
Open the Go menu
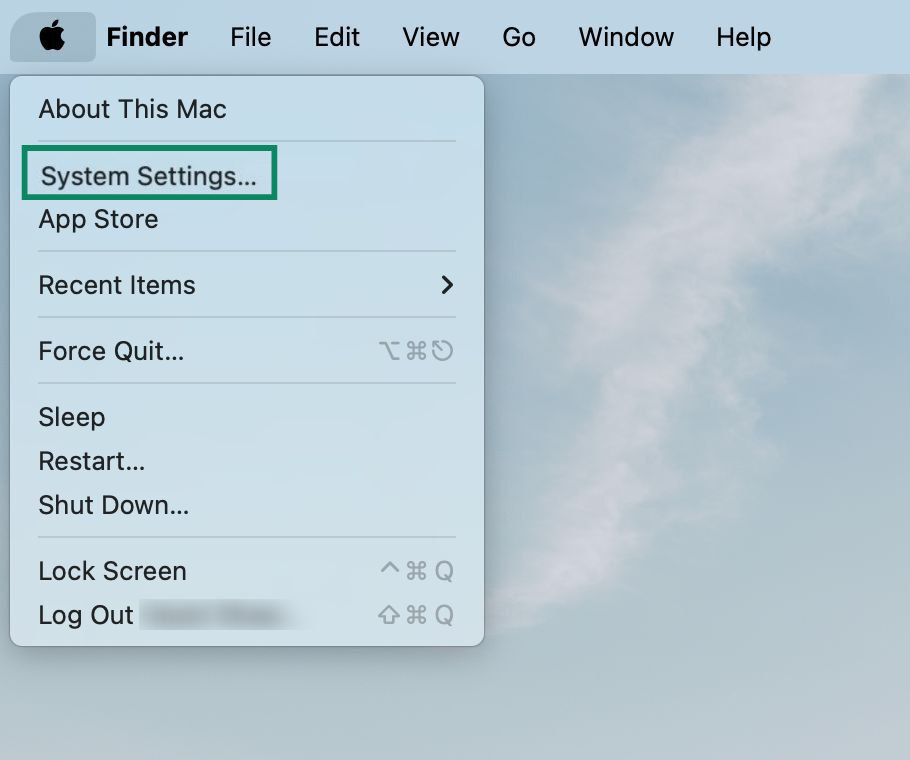(518, 37)
